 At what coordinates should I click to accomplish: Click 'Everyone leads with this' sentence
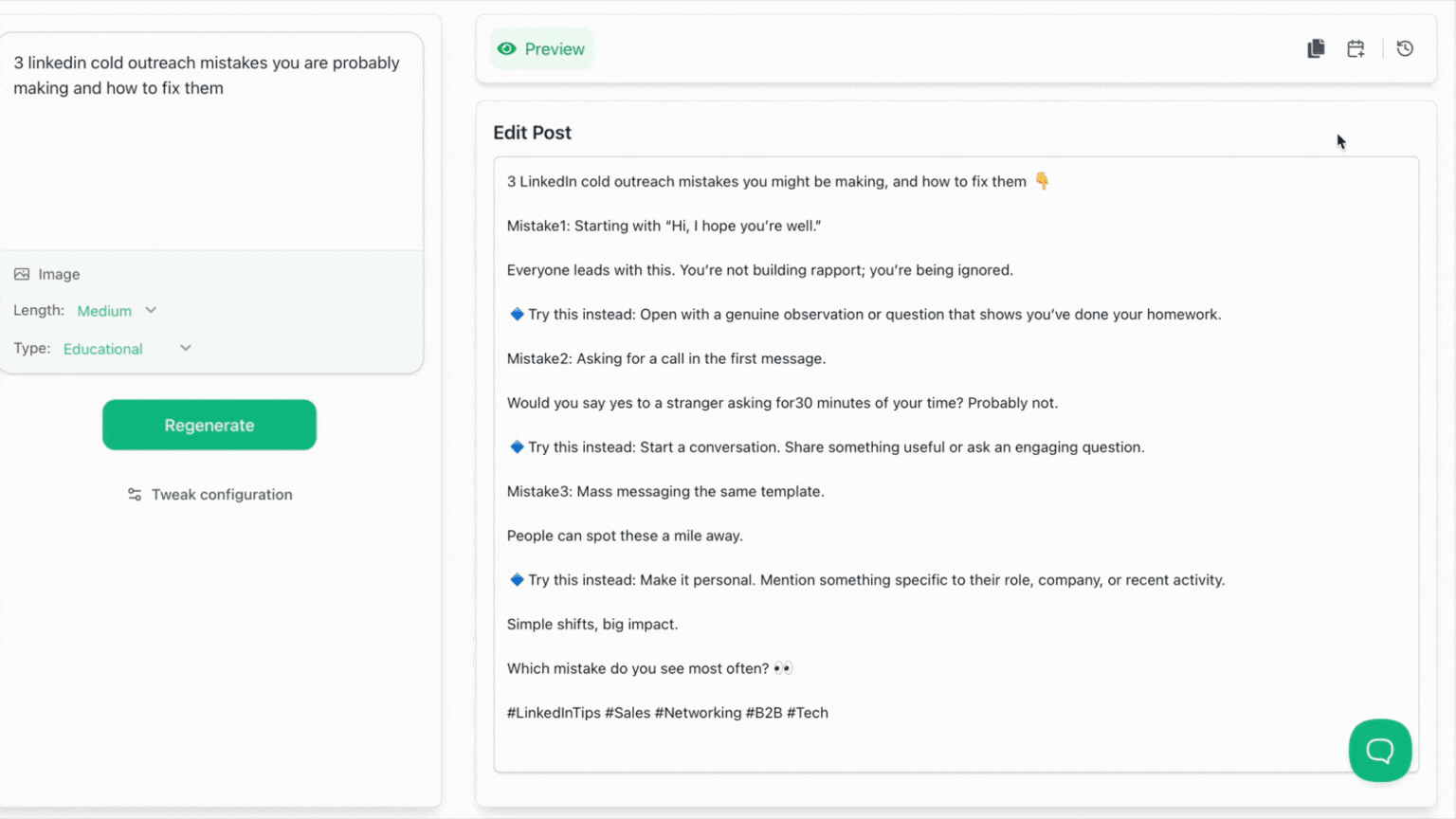click(760, 270)
